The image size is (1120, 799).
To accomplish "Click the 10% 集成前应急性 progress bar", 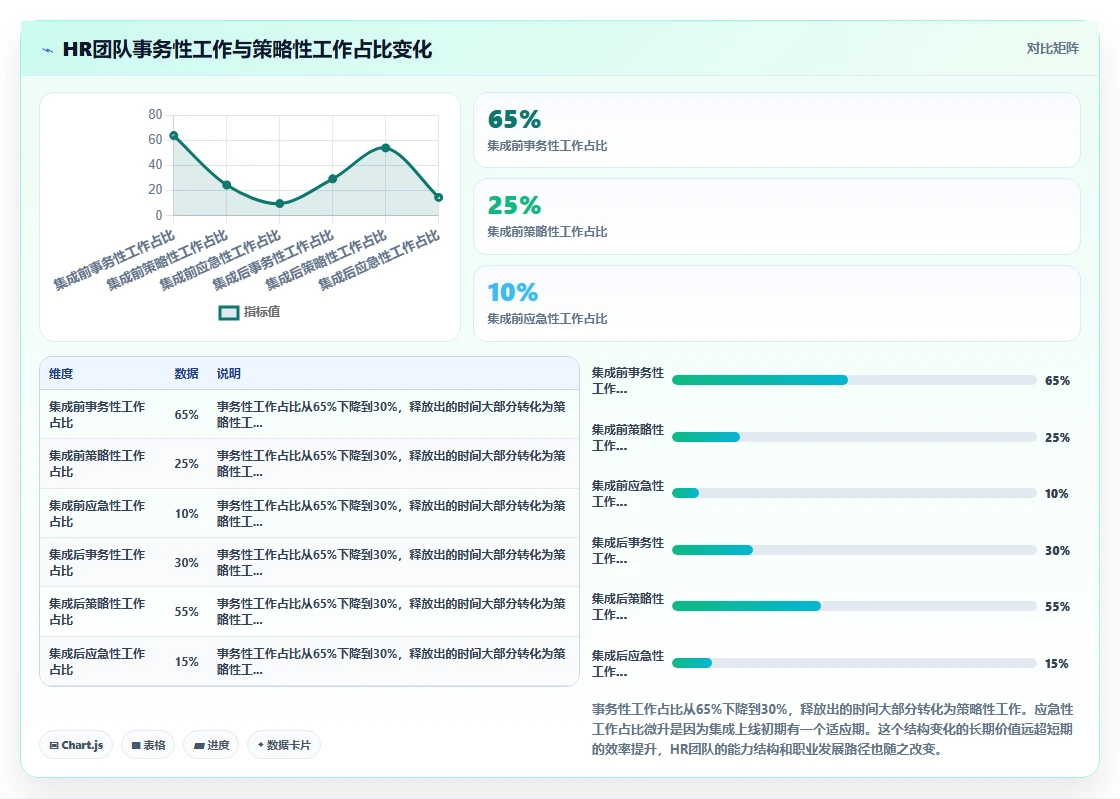I will point(854,493).
